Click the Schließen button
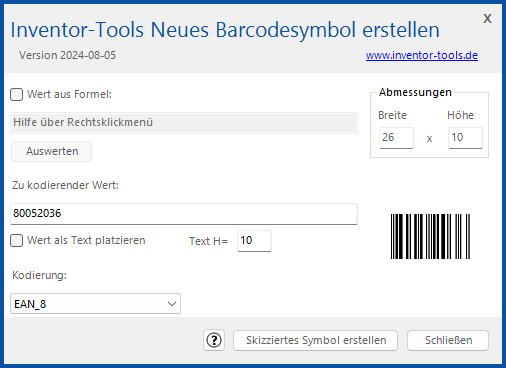Viewport: 506px width, 368px height. pyautogui.click(x=448, y=340)
